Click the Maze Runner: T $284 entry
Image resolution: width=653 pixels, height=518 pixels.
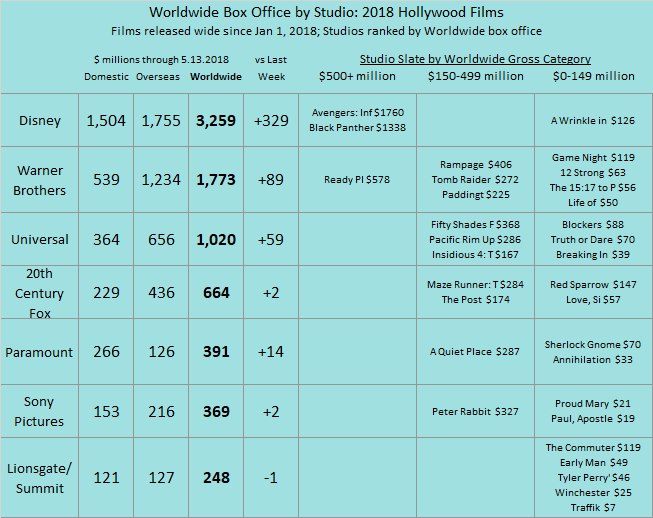(475, 284)
